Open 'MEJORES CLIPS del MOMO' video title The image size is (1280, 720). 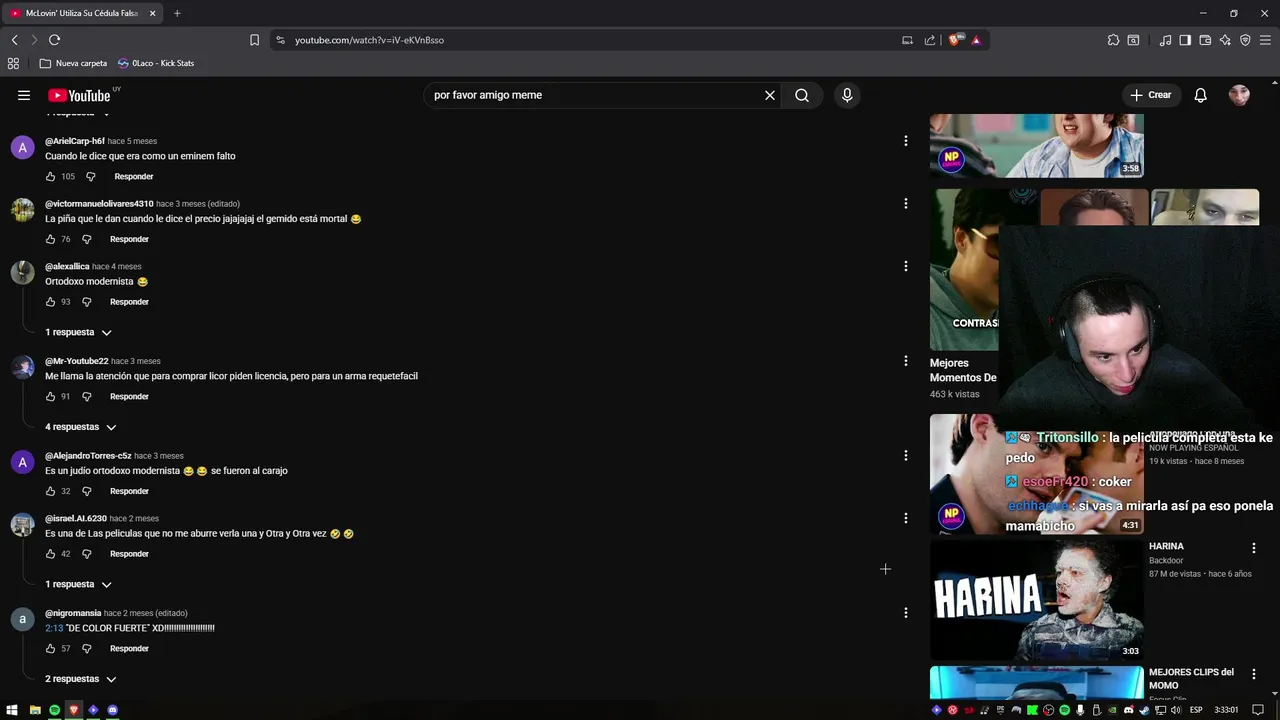click(1191, 678)
